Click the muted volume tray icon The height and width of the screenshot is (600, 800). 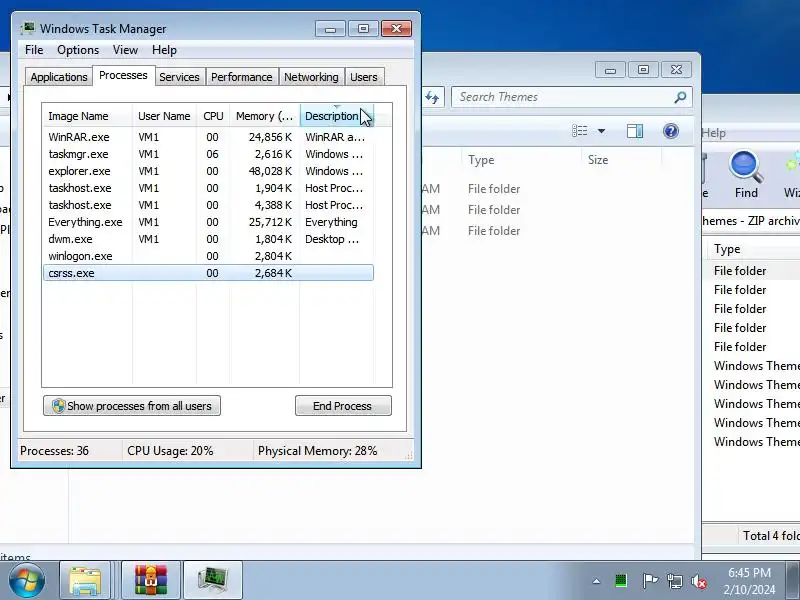tap(699, 581)
